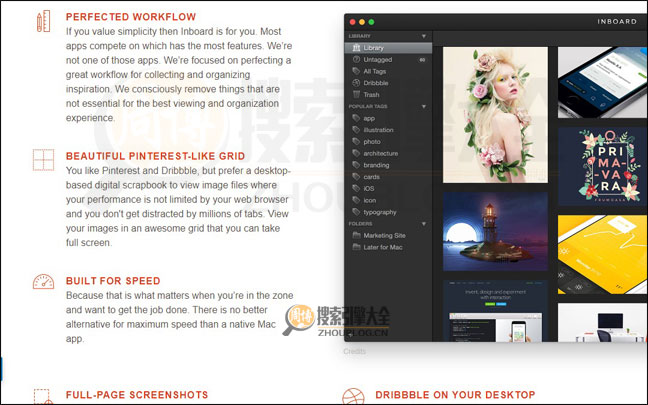Click the Built for Speed heading
Image resolution: width=648 pixels, height=405 pixels.
(113, 281)
